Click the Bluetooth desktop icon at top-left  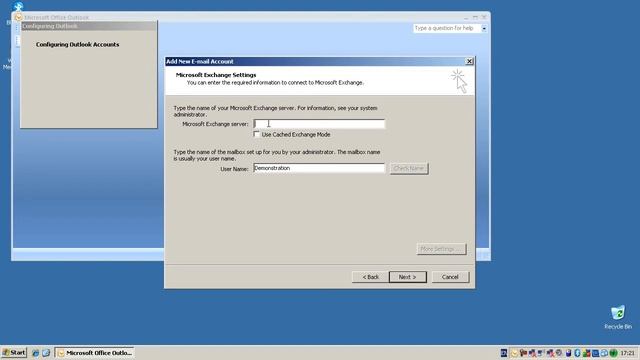click(x=18, y=7)
